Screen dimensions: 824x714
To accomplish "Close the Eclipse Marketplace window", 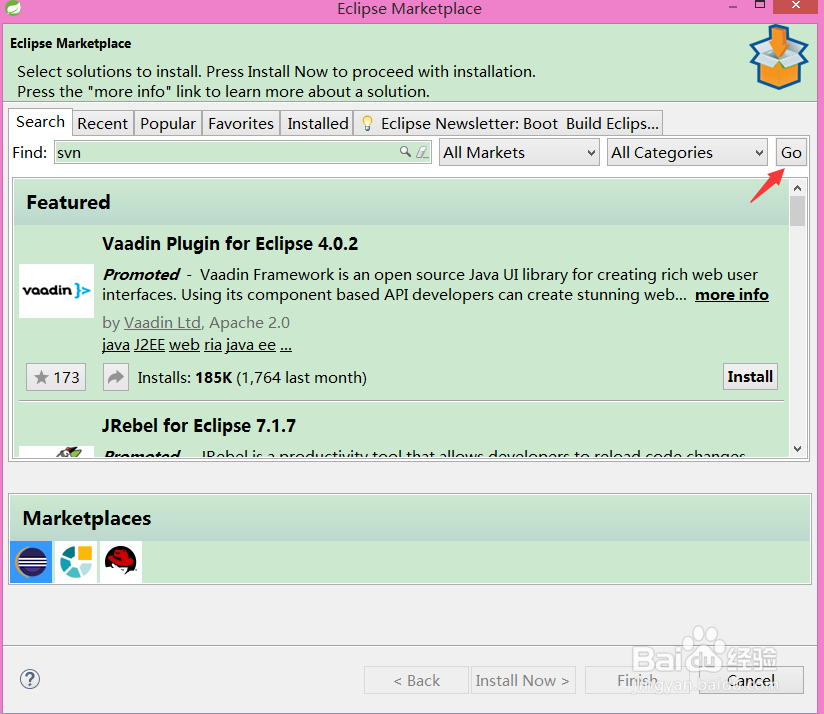I will coord(796,6).
